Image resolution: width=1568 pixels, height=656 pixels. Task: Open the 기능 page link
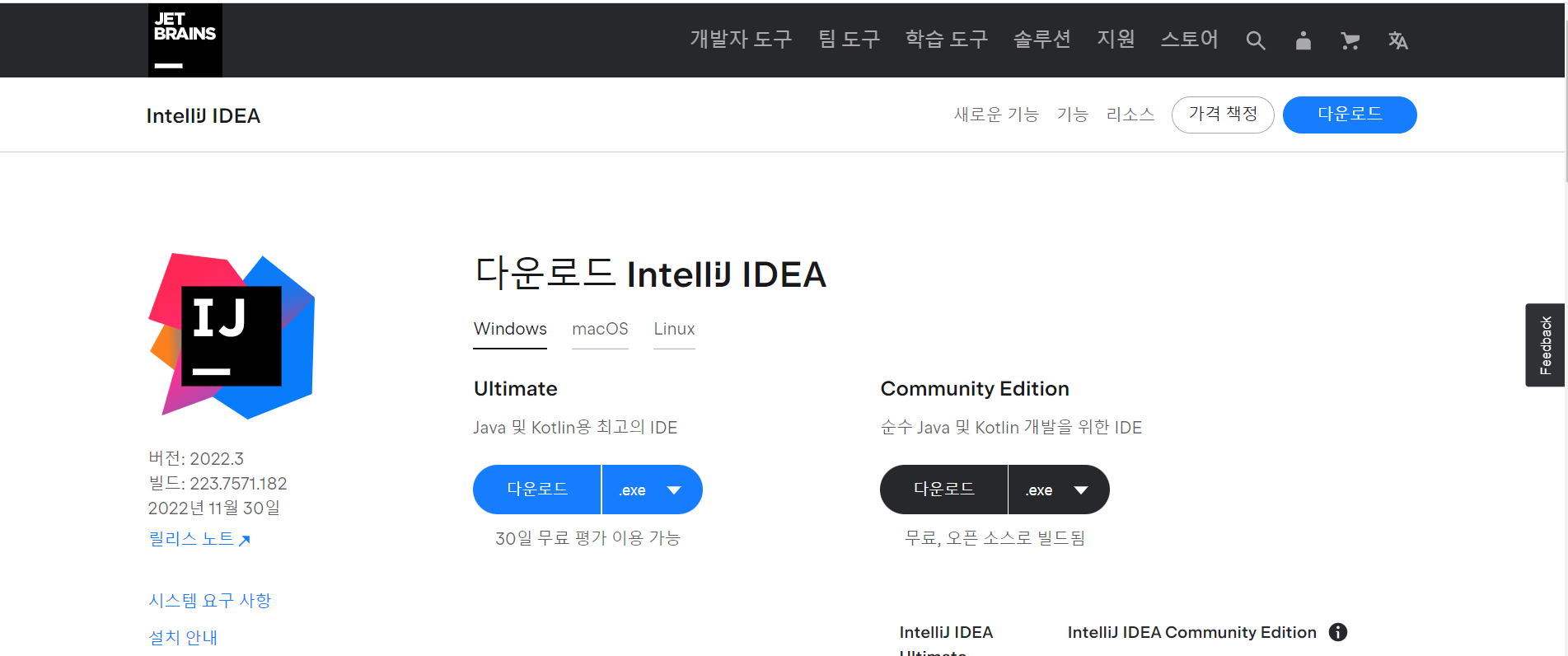click(1072, 115)
